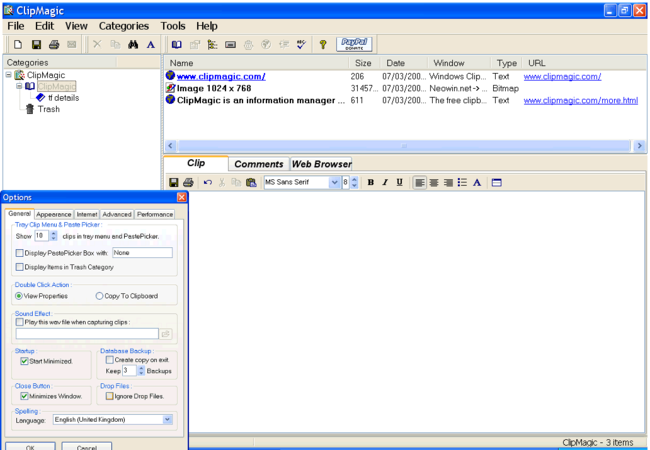Sort clips by the Size column

coord(363,63)
